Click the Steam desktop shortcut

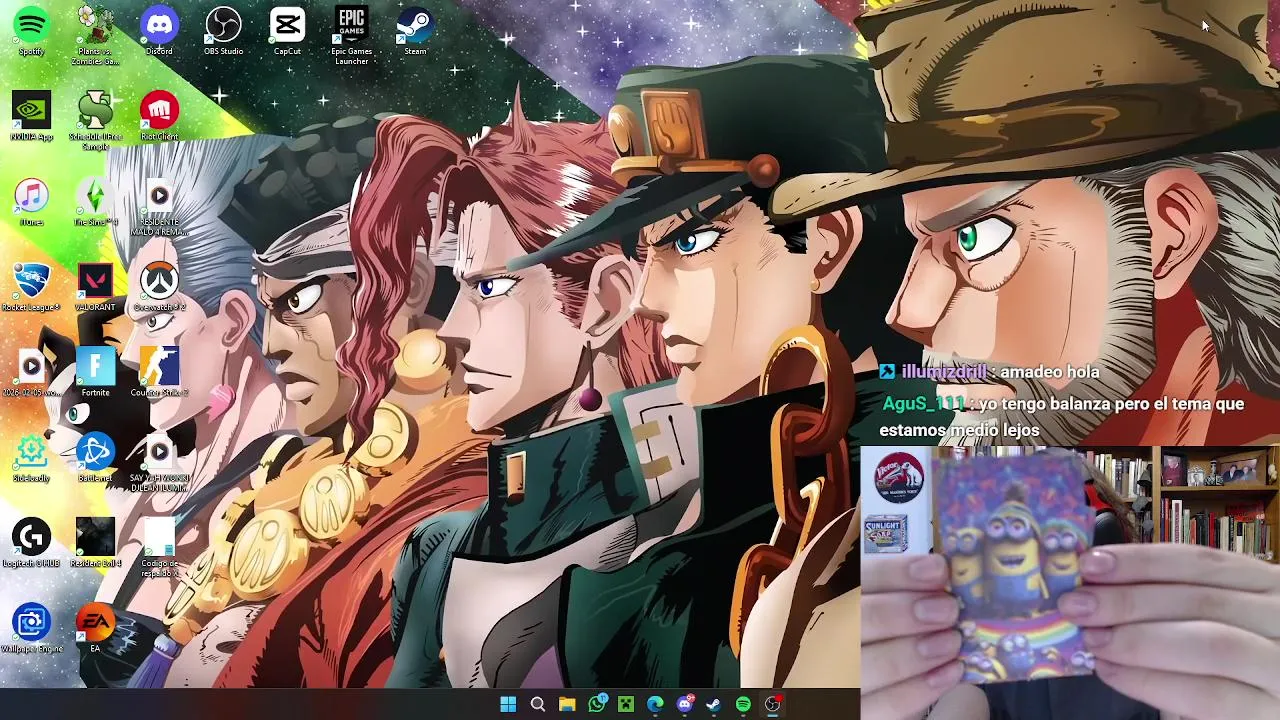[415, 32]
